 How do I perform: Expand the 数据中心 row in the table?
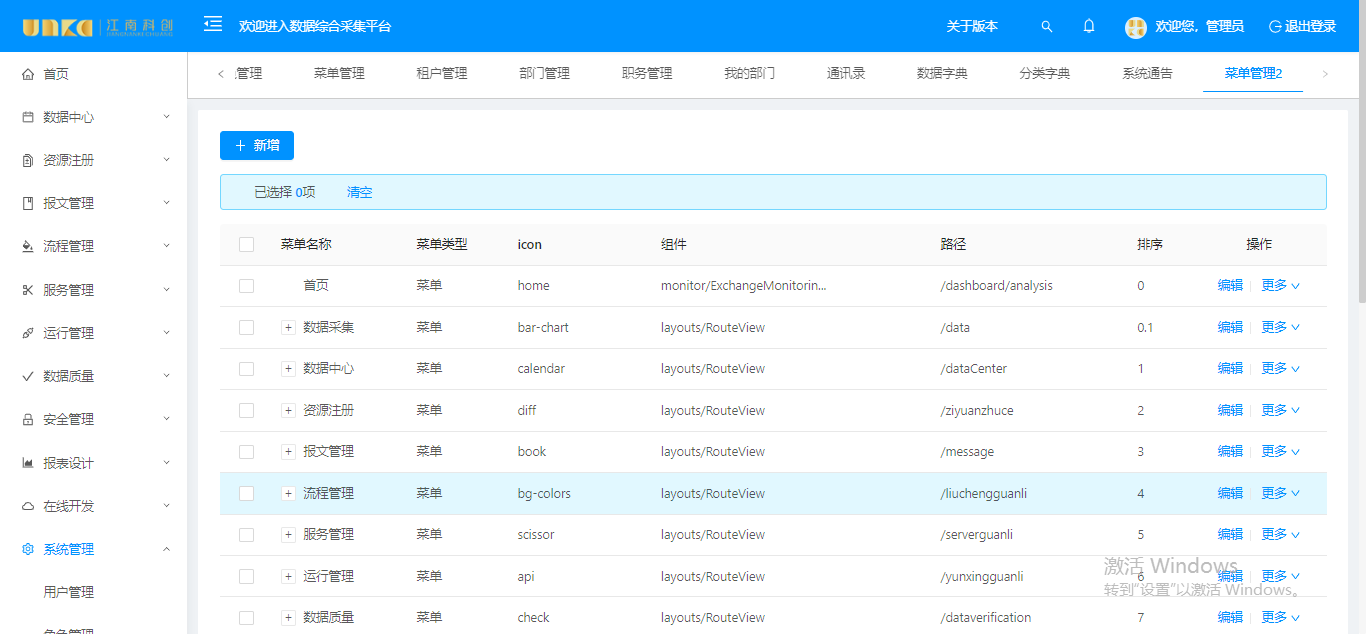(288, 369)
